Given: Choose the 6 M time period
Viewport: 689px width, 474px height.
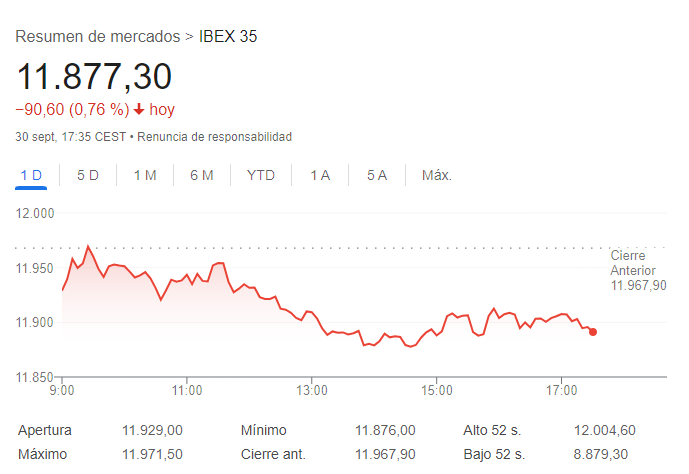Looking at the screenshot, I should click(202, 176).
